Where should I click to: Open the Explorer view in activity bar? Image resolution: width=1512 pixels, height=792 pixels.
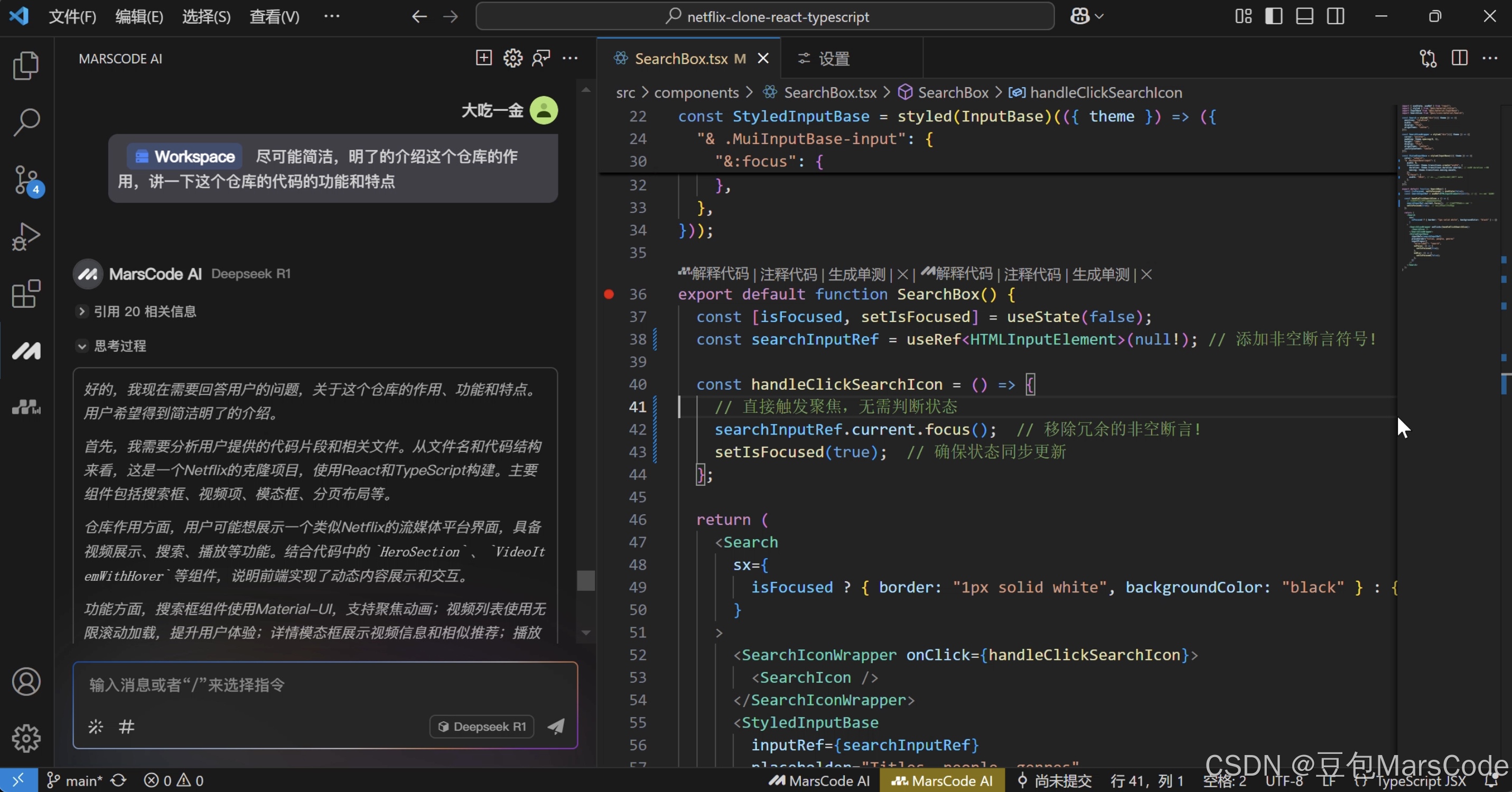[26, 65]
